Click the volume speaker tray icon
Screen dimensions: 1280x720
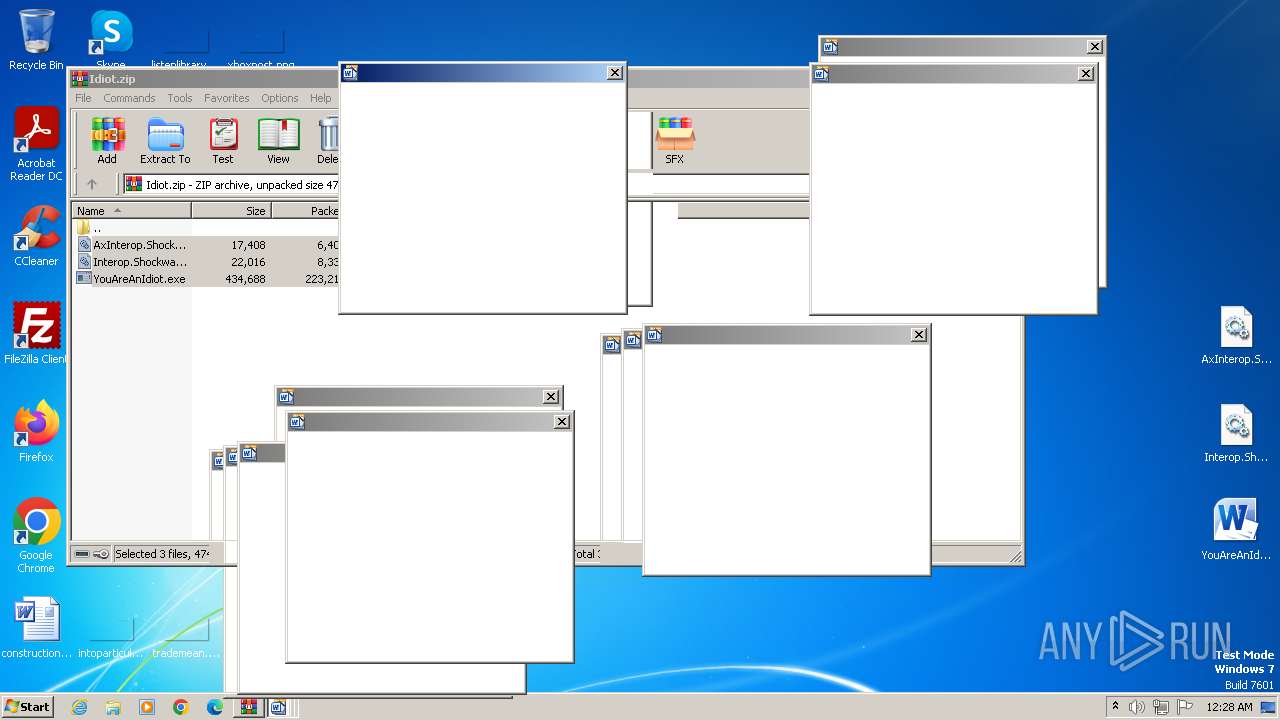click(1137, 707)
